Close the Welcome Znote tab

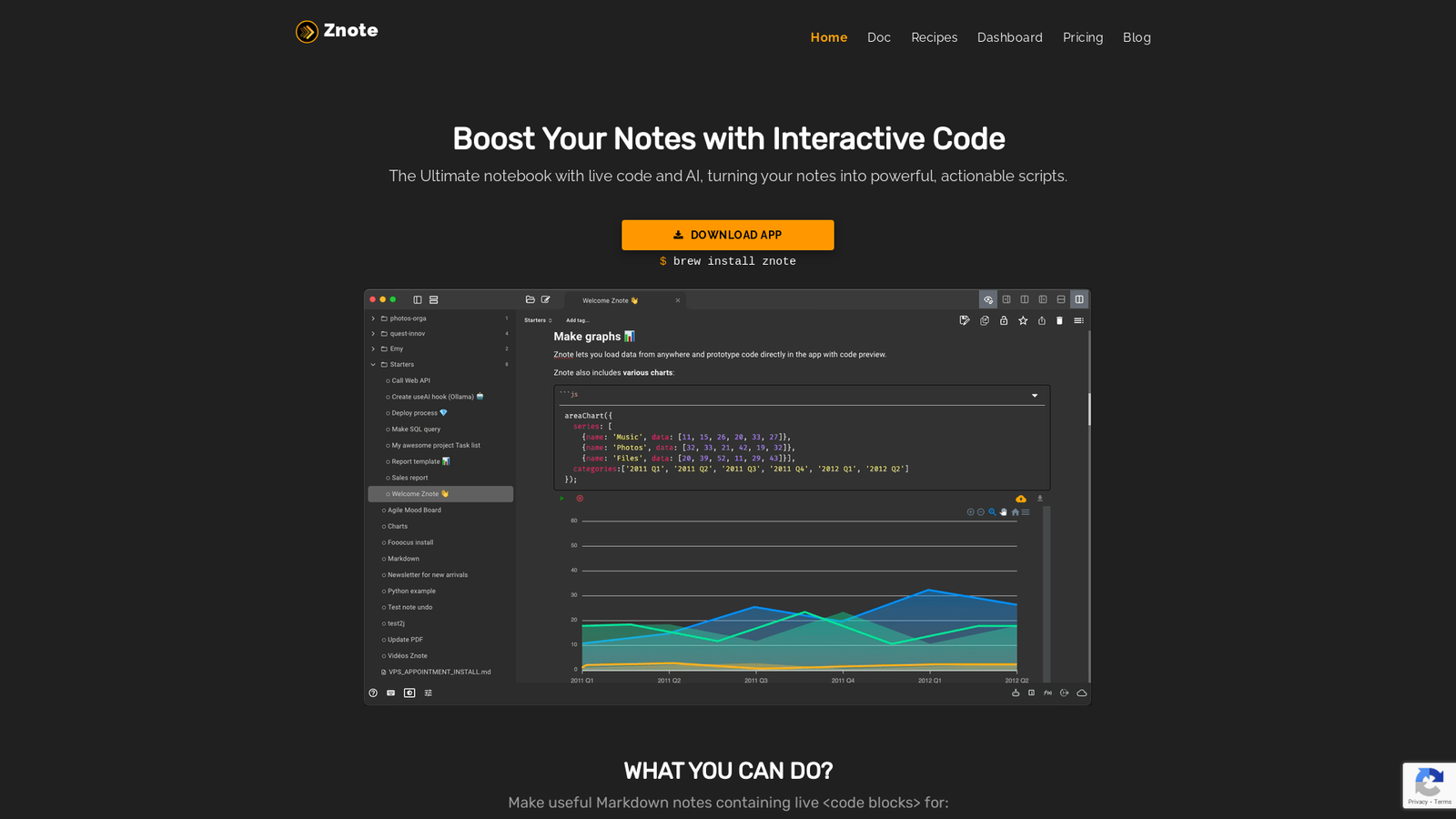[x=677, y=300]
